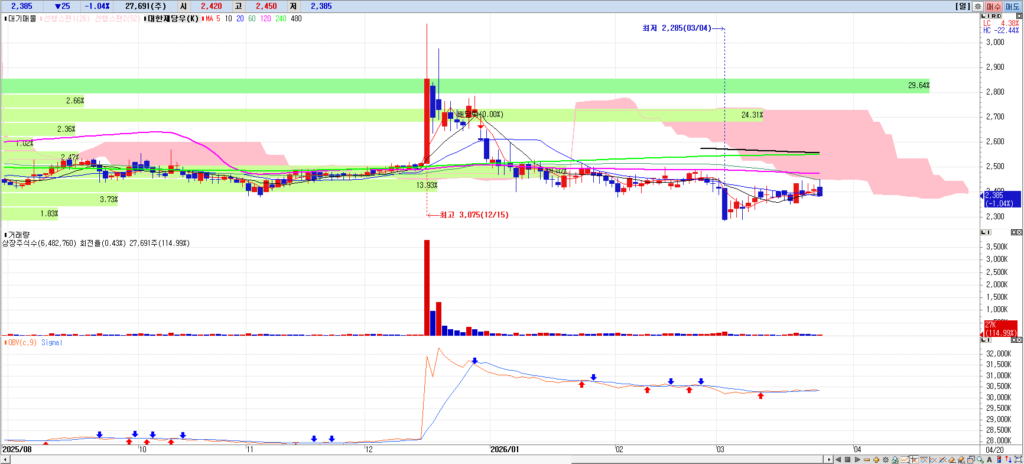Expand the OBV(c,9) indicator panel marker

pyautogui.click(x=5, y=342)
